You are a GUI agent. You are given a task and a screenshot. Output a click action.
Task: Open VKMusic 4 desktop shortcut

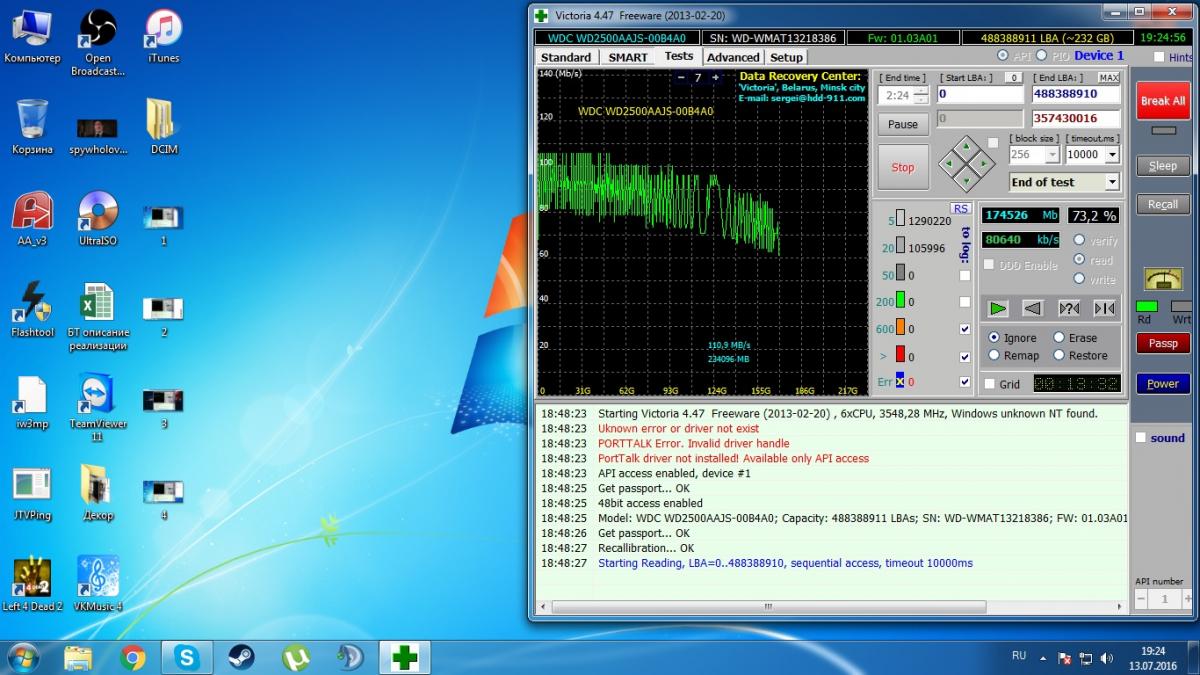(x=98, y=585)
